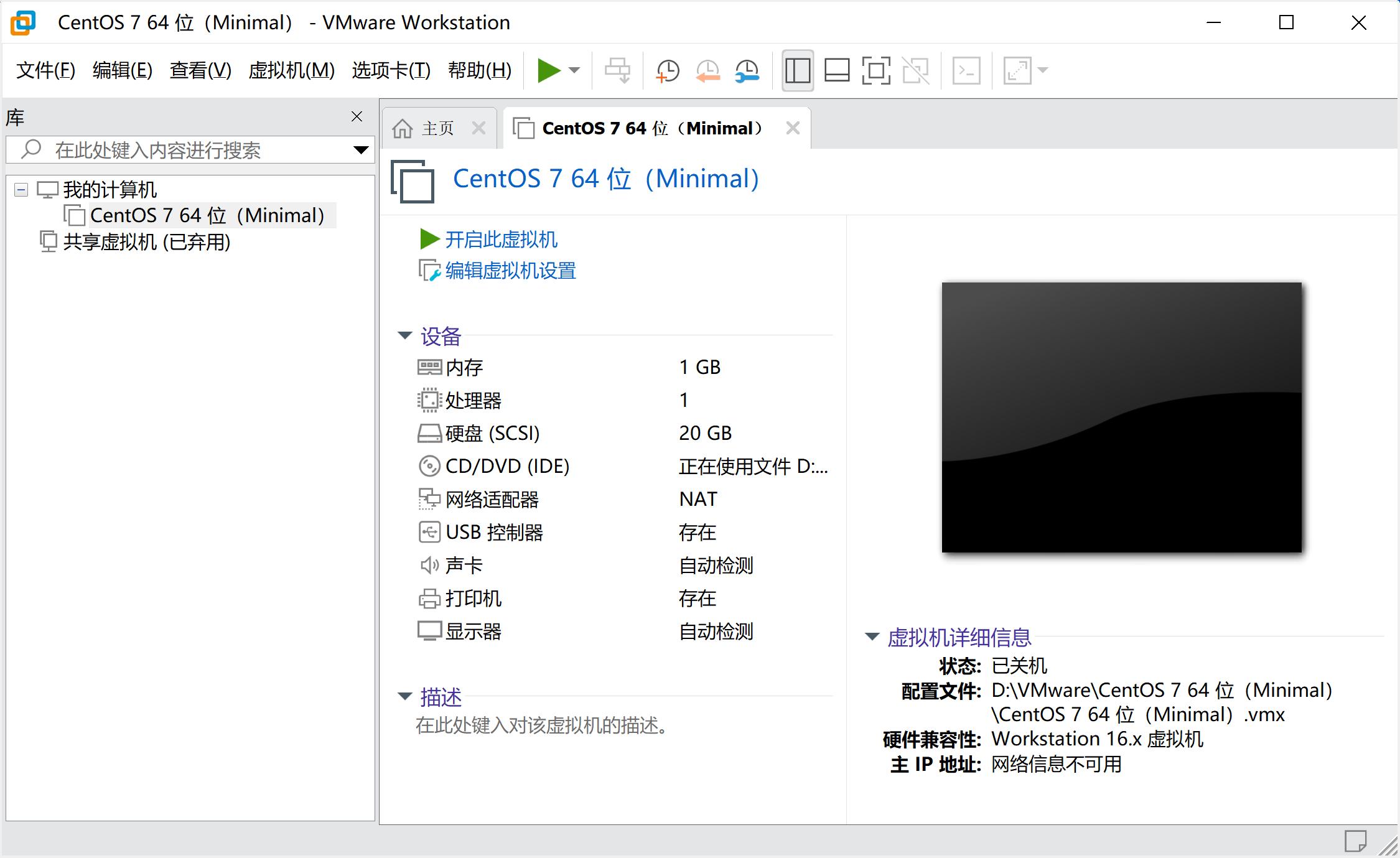Enter full screen mode
Image resolution: width=1400 pixels, height=858 pixels.
click(876, 70)
